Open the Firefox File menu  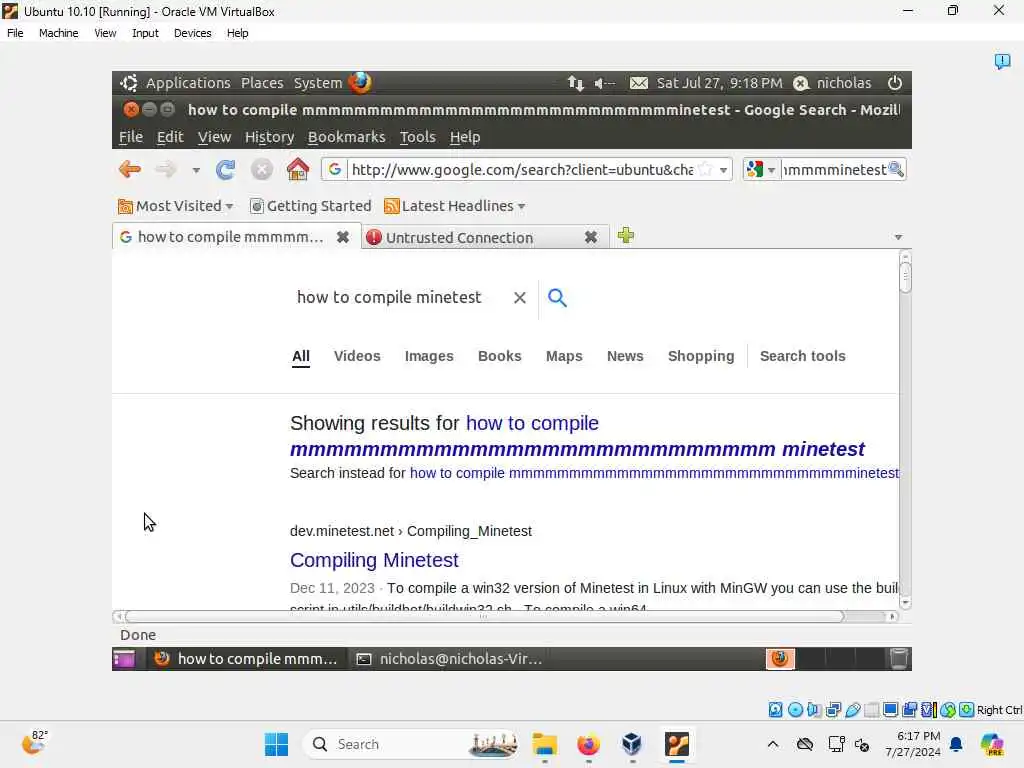(131, 137)
